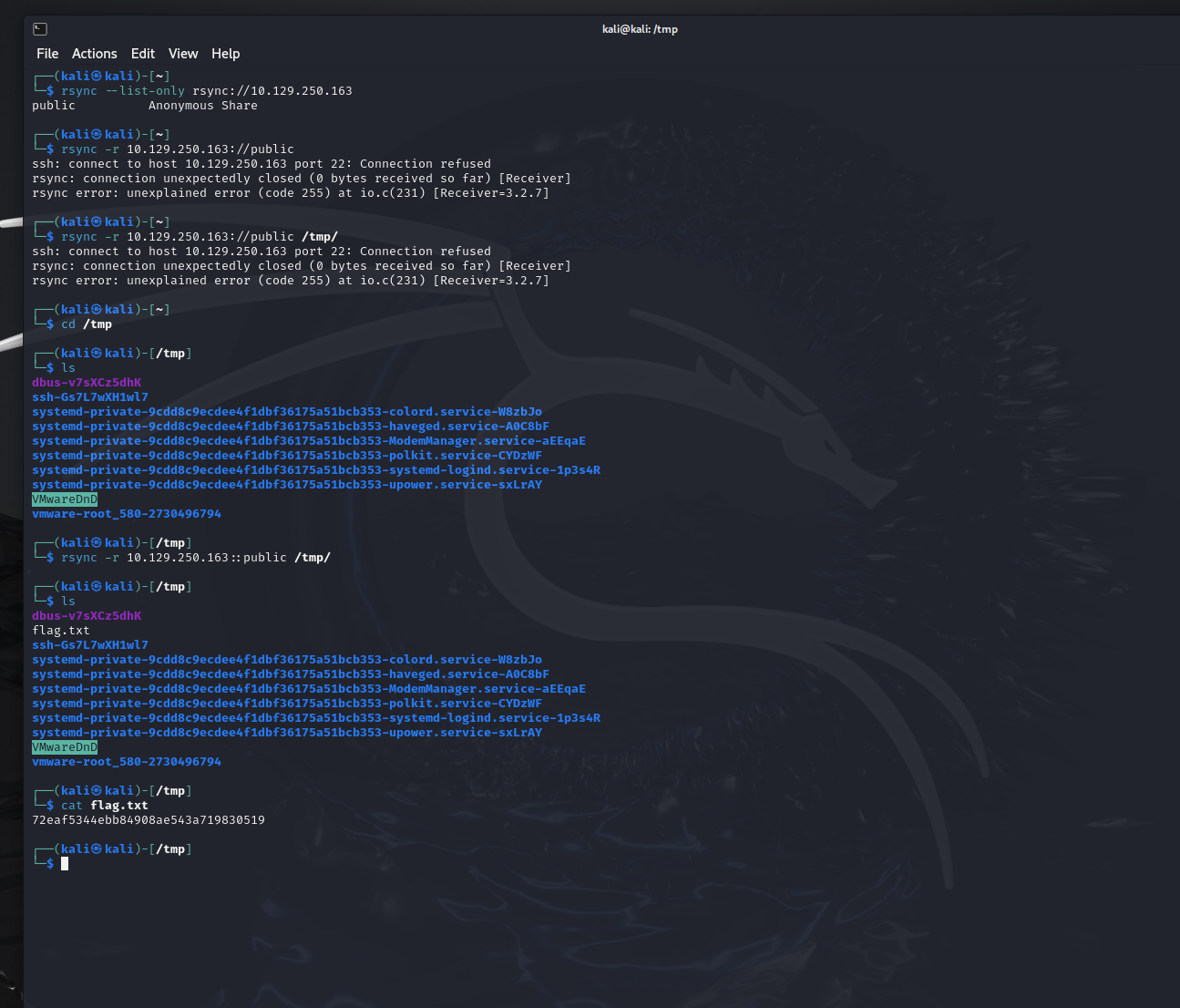Screen dimensions: 1180x1008
Task: Click 'vmware-root_580-2730496794' in first listing
Action: 127,514
